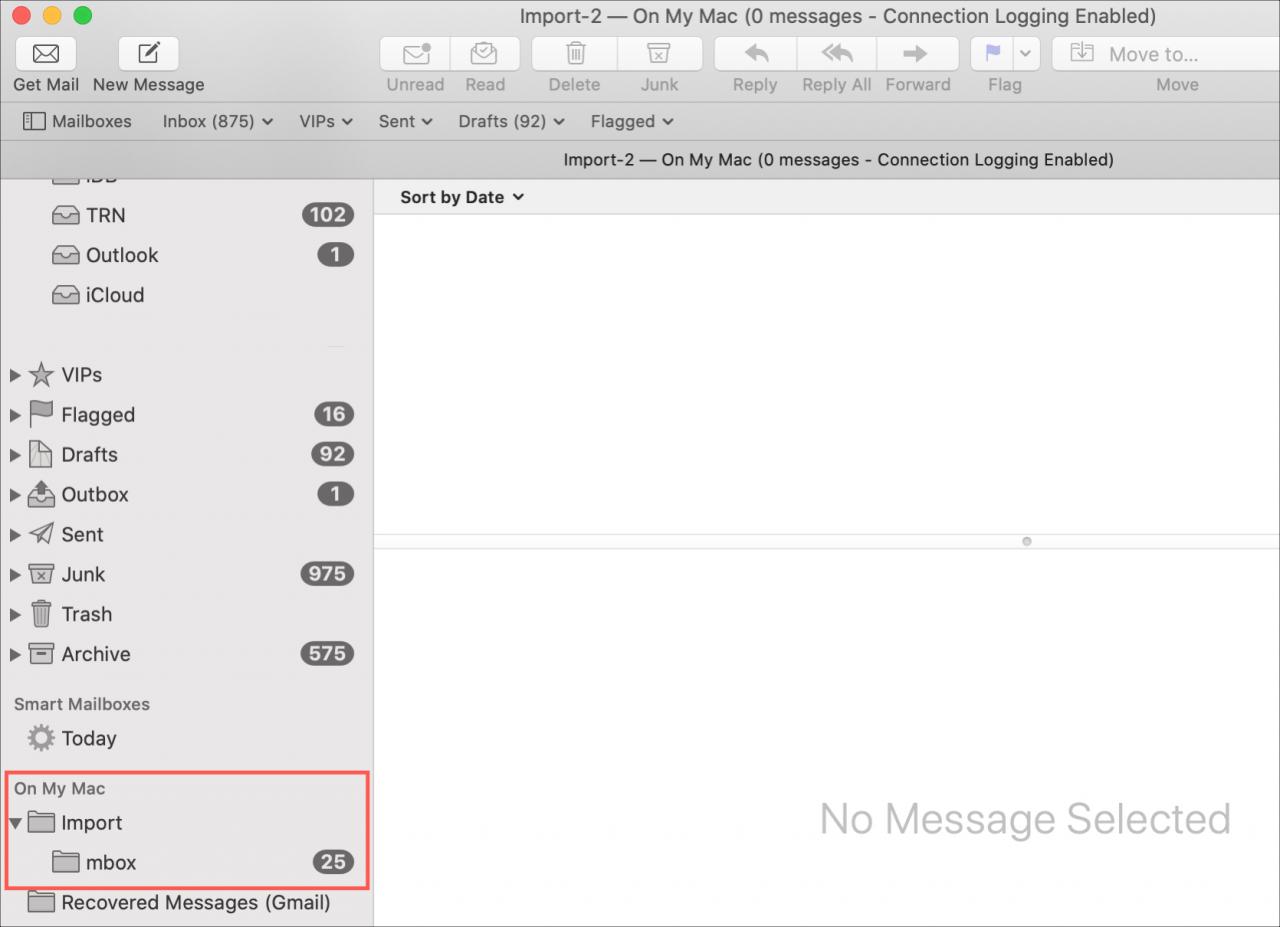Flag message with the flag icon
This screenshot has height=927, width=1280.
992,53
